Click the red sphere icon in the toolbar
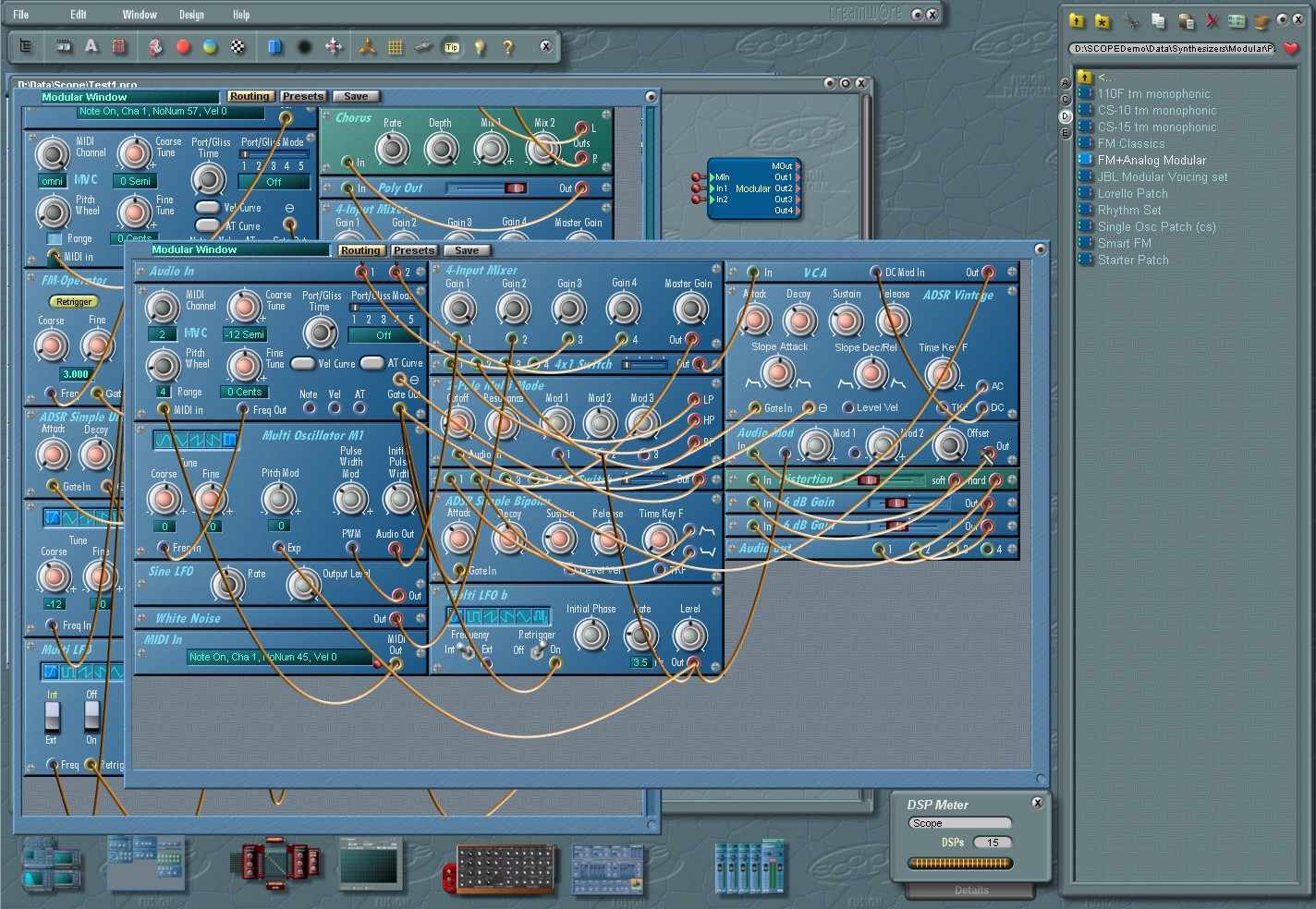Image resolution: width=1316 pixels, height=909 pixels. [183, 46]
